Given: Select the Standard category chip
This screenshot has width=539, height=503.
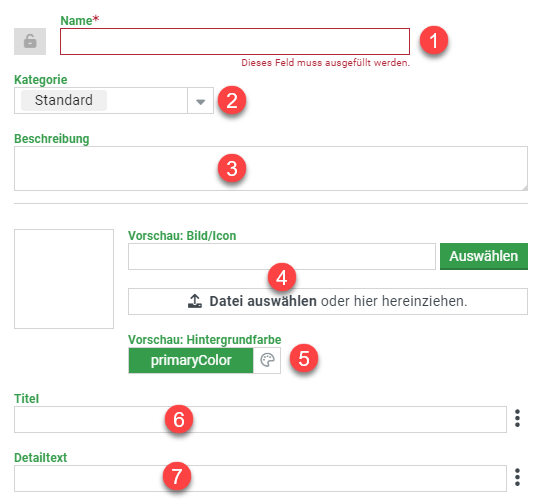Looking at the screenshot, I should point(64,100).
